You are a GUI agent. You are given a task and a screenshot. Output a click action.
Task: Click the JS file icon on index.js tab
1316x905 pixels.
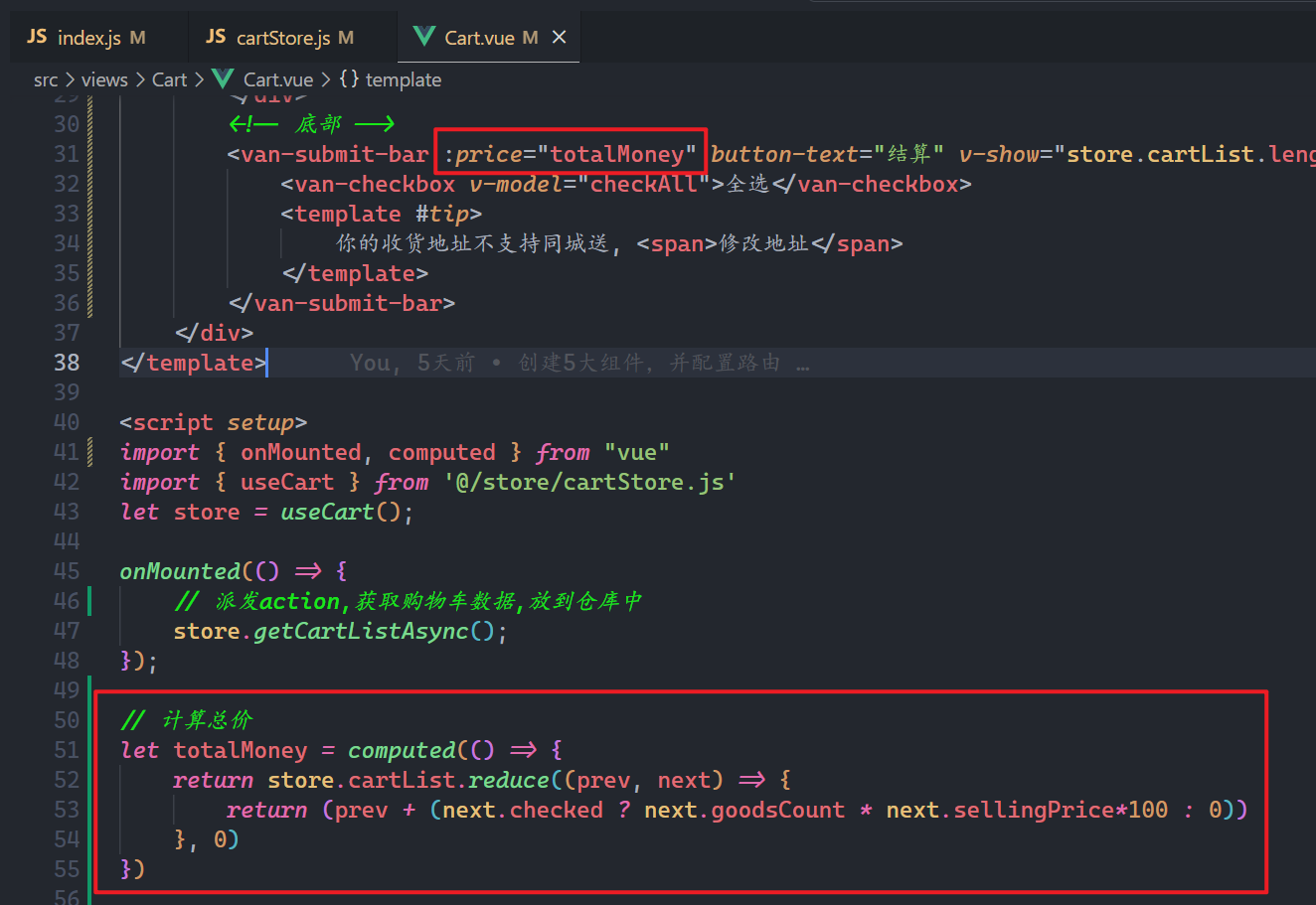tap(37, 37)
